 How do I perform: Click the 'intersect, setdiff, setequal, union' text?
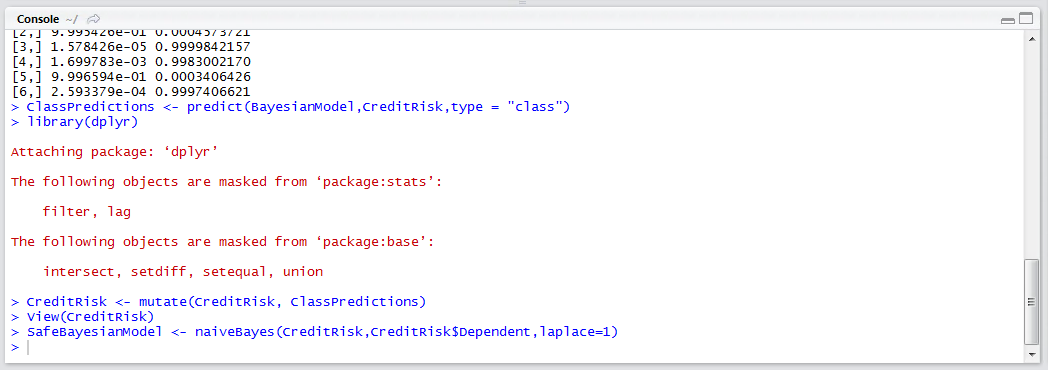[x=183, y=272]
